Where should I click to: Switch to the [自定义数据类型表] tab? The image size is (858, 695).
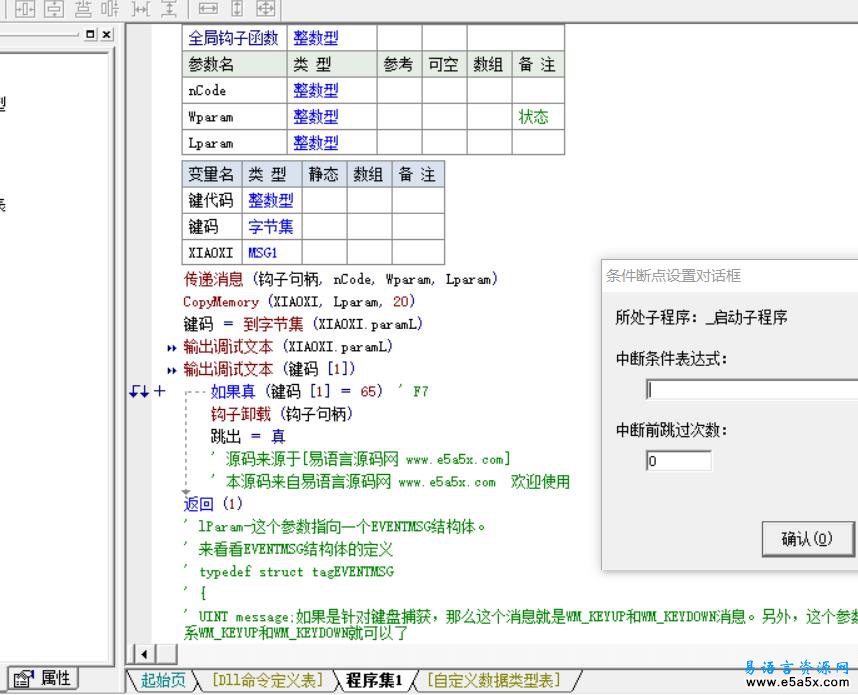click(x=494, y=680)
